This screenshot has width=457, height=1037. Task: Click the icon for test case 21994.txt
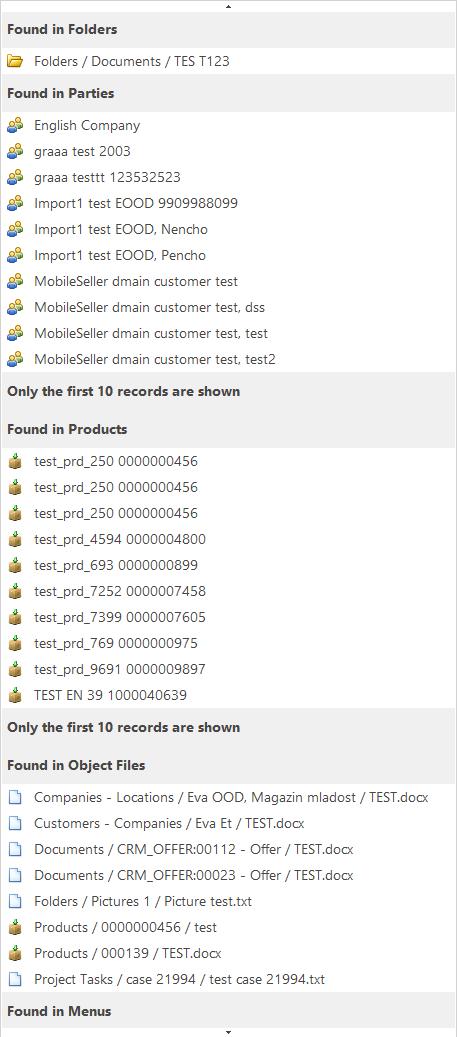(x=15, y=979)
